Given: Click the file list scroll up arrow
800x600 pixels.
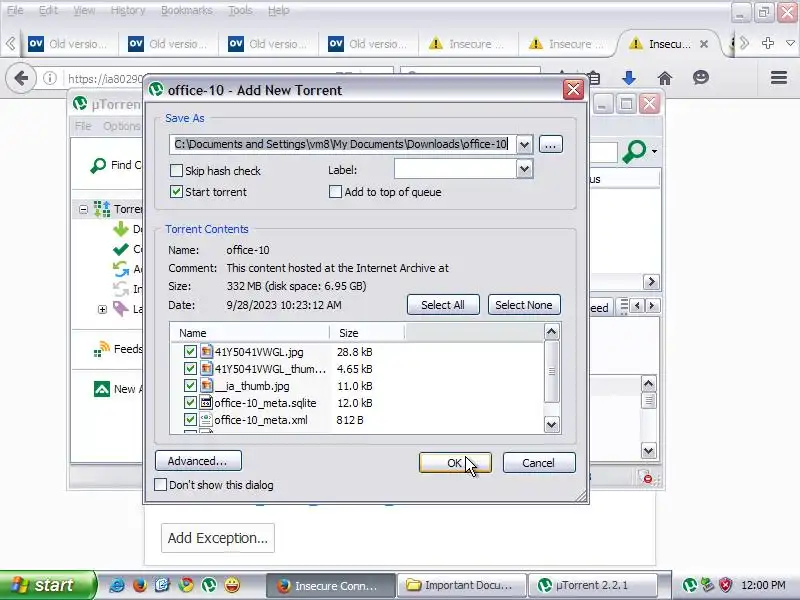Looking at the screenshot, I should 552,333.
